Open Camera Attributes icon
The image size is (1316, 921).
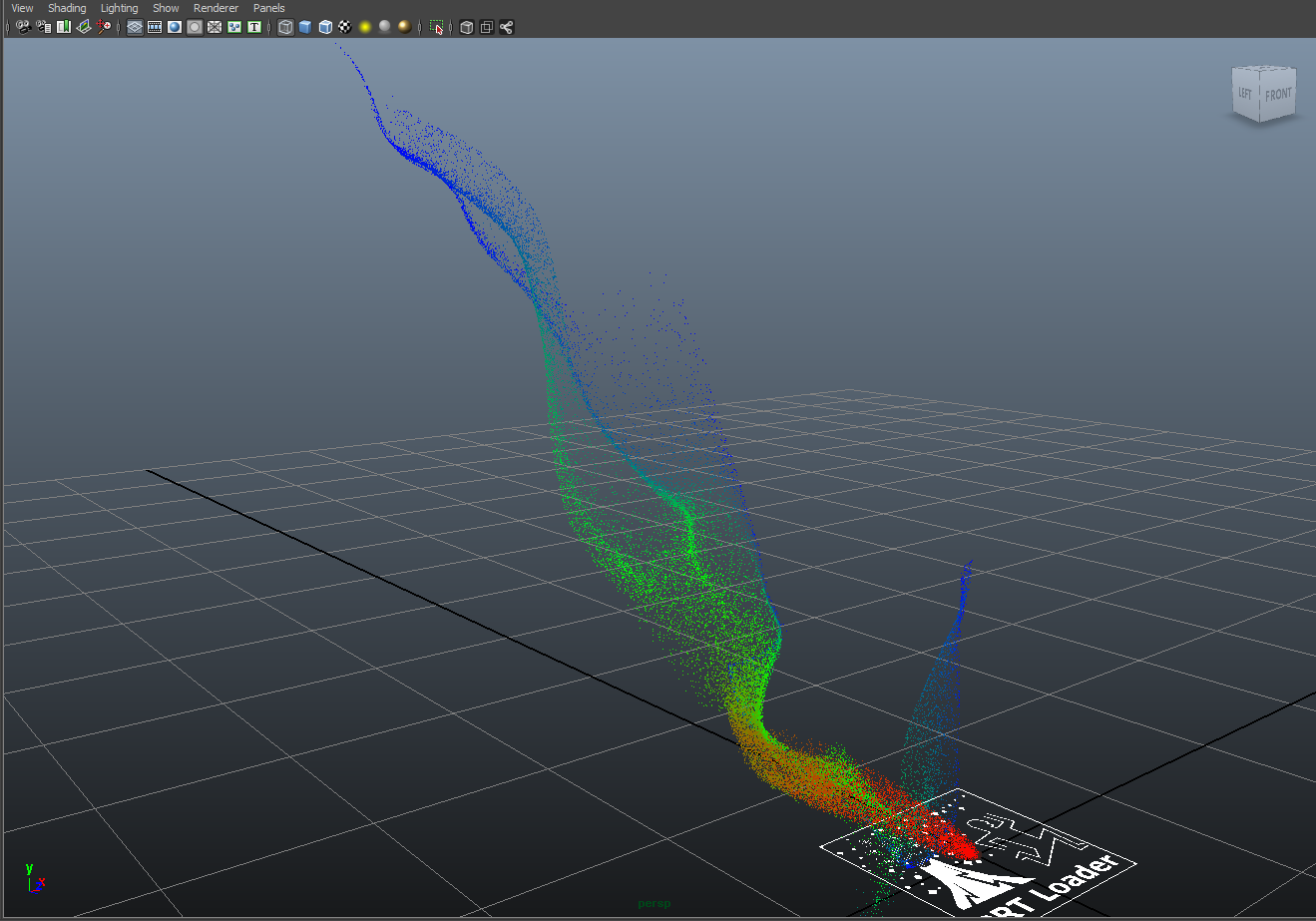pos(44,27)
